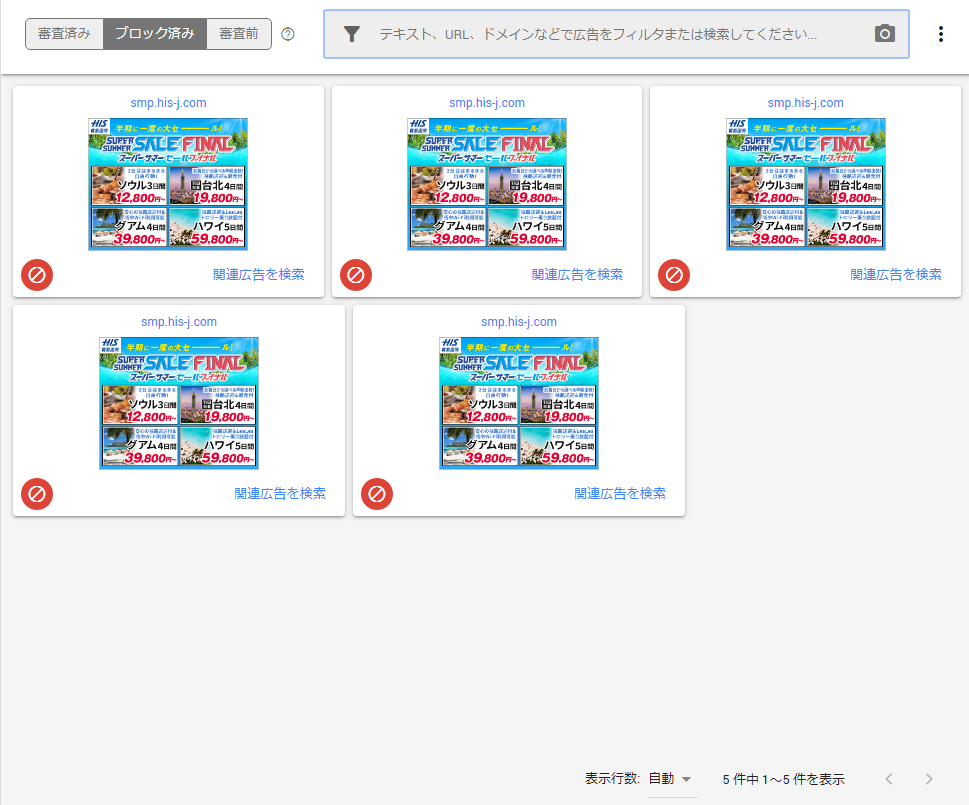Click the filter funnel icon in search bar
Screen dimensions: 969x805
[x=351, y=34]
